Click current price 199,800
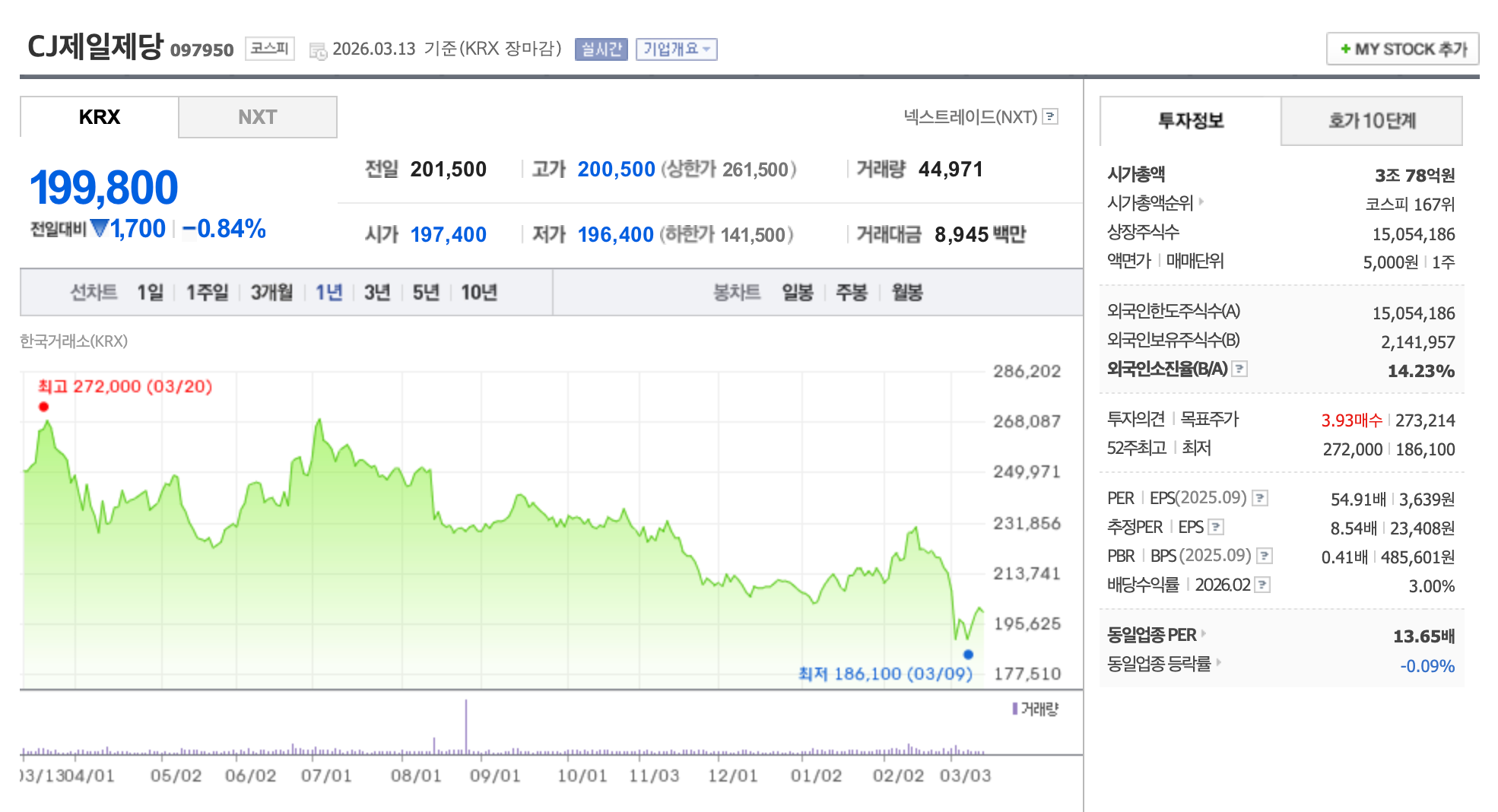 (103, 188)
